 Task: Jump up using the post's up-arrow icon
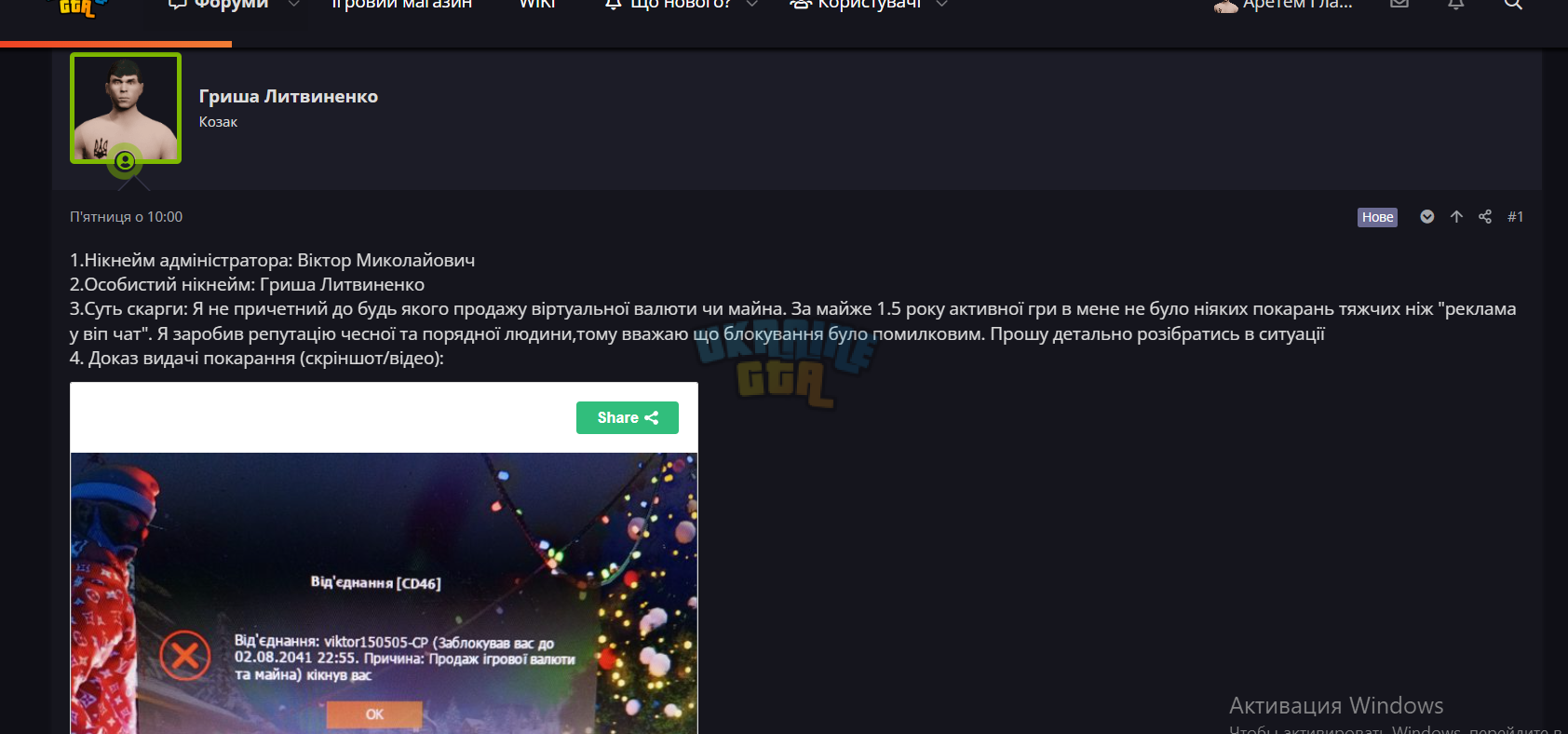[x=1456, y=217]
